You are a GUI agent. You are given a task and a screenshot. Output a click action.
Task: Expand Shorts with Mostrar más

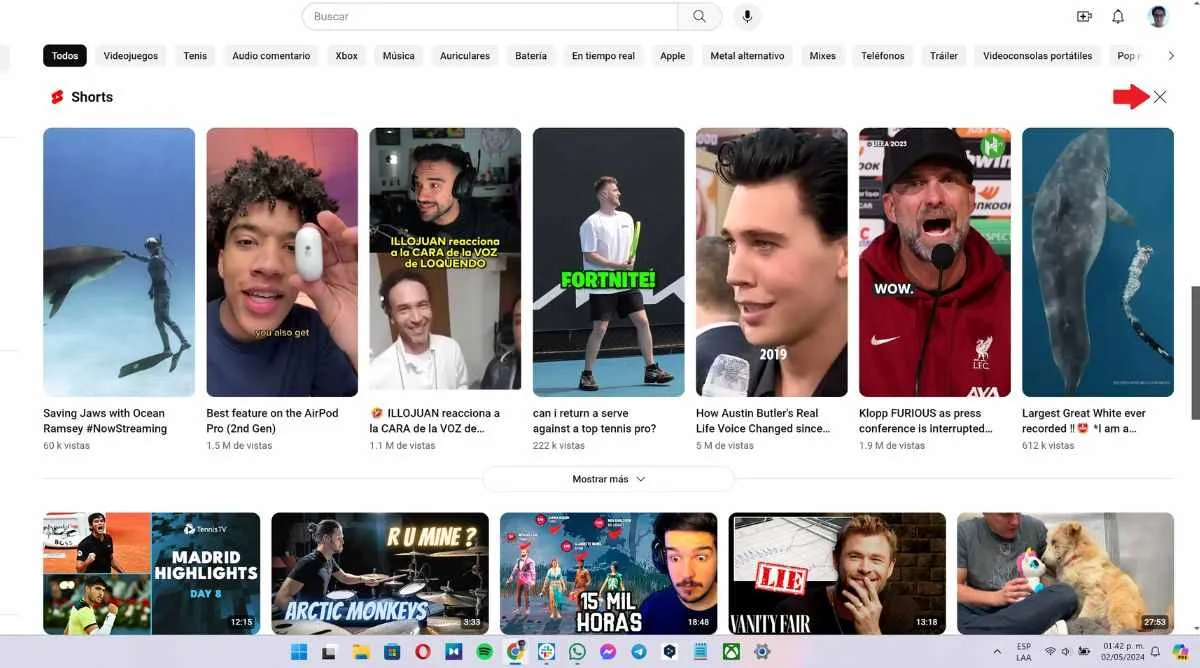click(608, 479)
